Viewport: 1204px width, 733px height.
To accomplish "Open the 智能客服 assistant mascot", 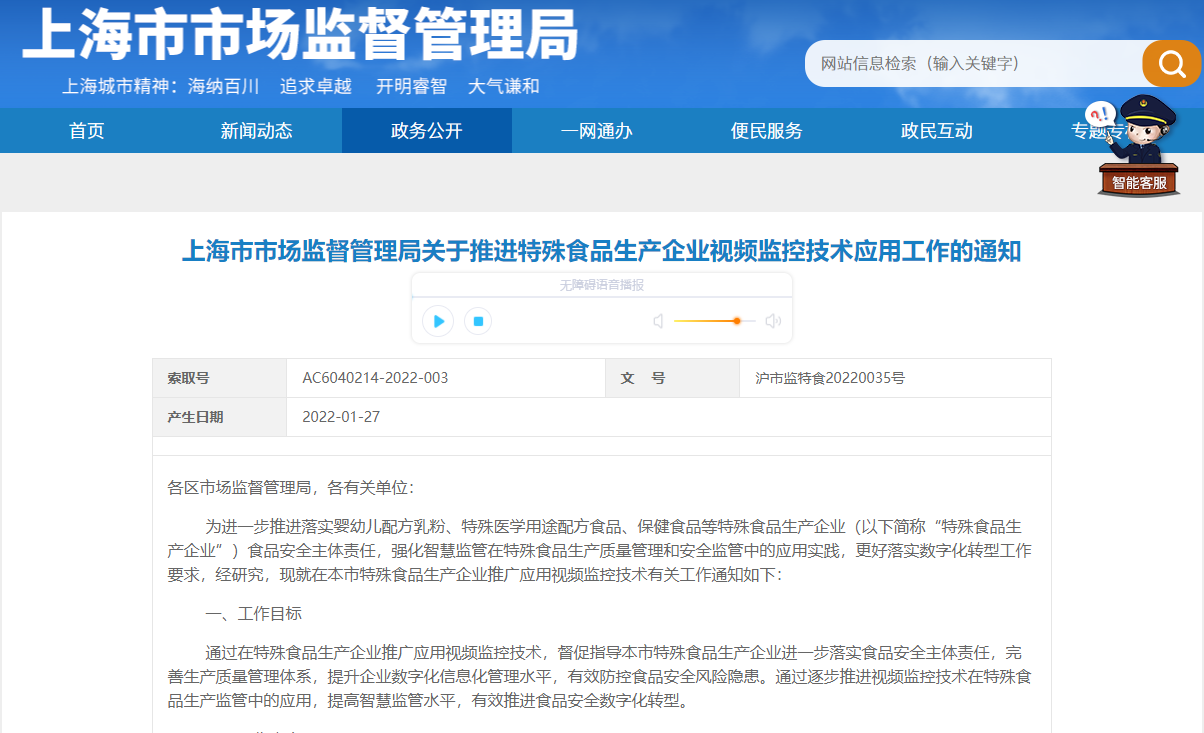I will coord(1138,146).
